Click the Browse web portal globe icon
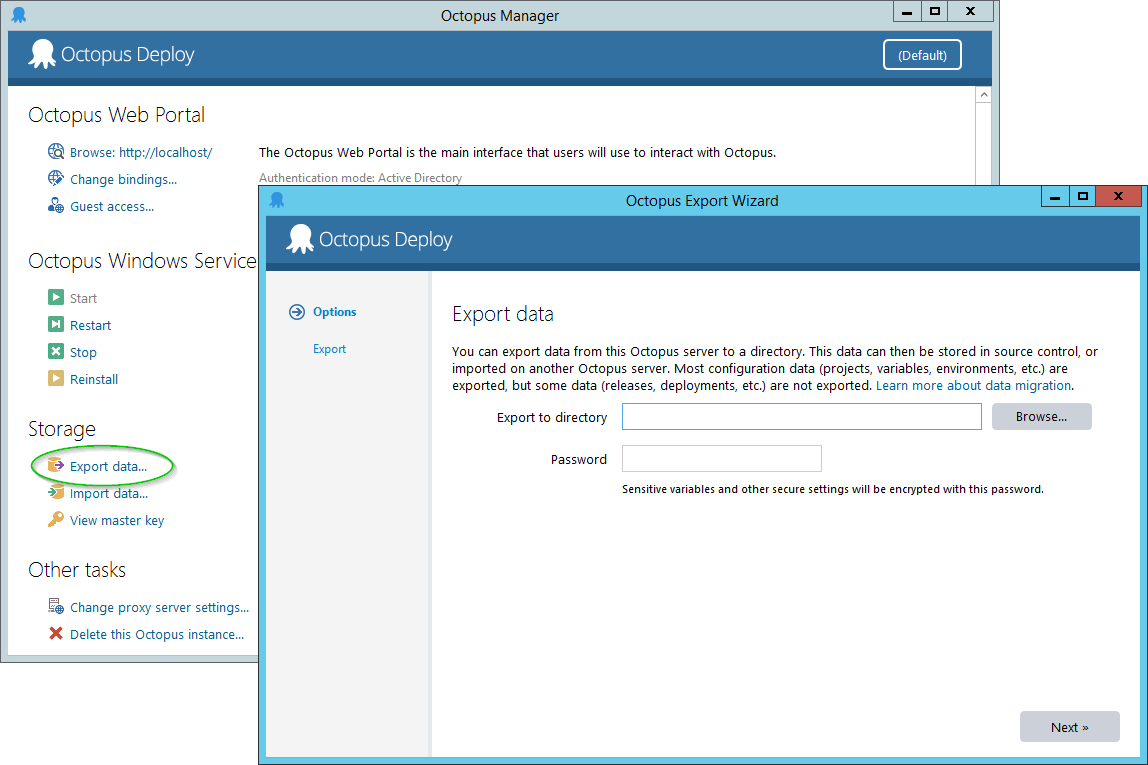This screenshot has height=765, width=1148. 56,152
